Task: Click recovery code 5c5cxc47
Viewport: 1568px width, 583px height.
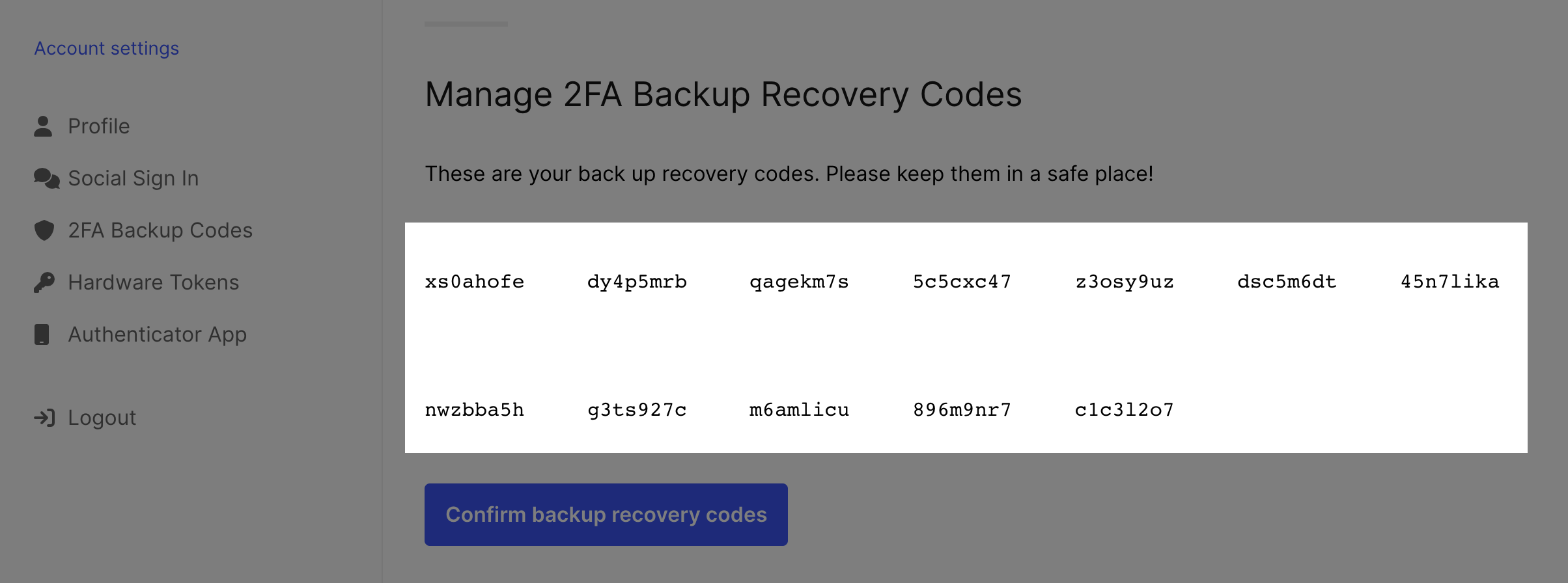Action: point(962,282)
